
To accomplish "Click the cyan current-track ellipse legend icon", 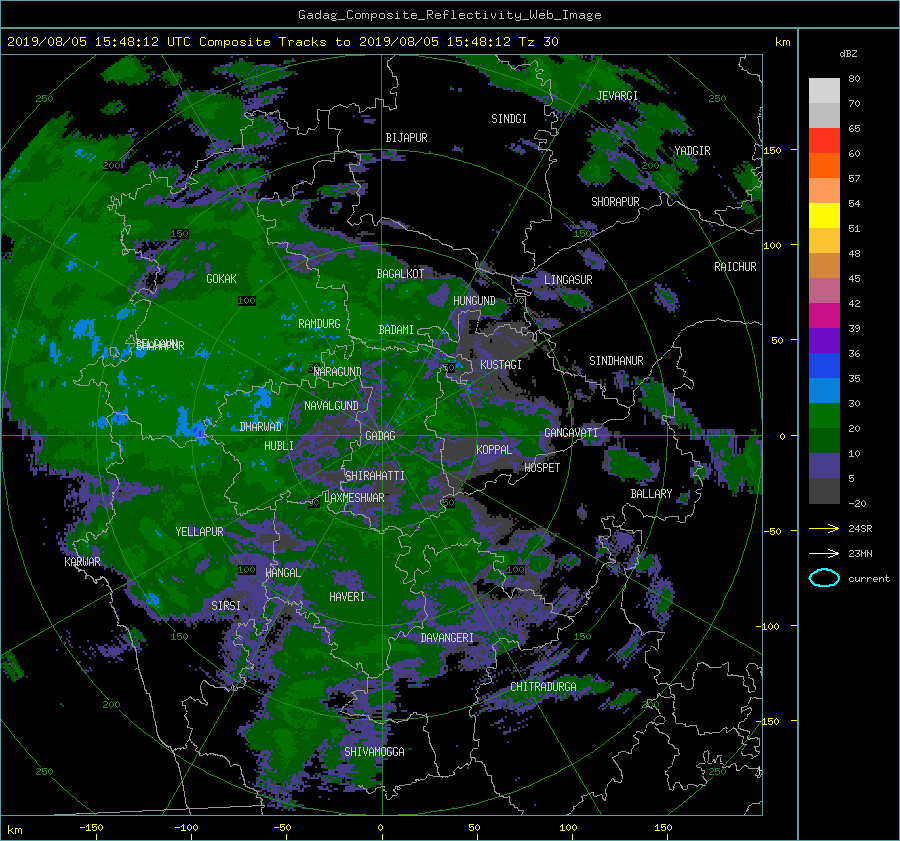I will pyautogui.click(x=824, y=578).
